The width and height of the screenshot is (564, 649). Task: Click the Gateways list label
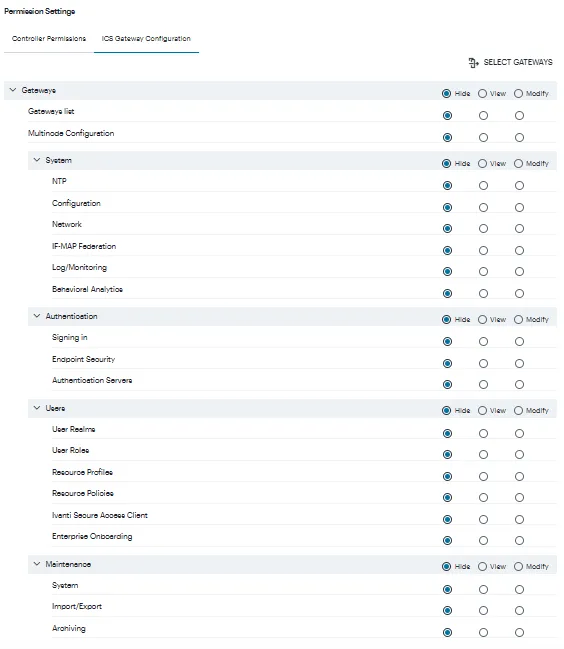pos(51,111)
